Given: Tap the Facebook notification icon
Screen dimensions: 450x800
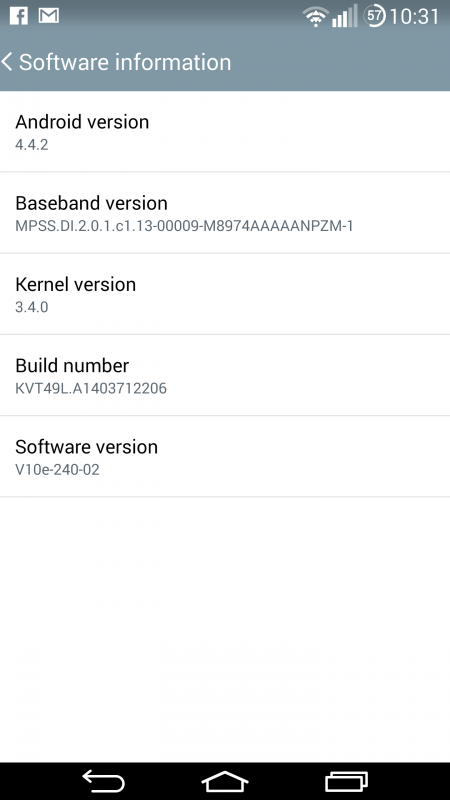Looking at the screenshot, I should [19, 16].
